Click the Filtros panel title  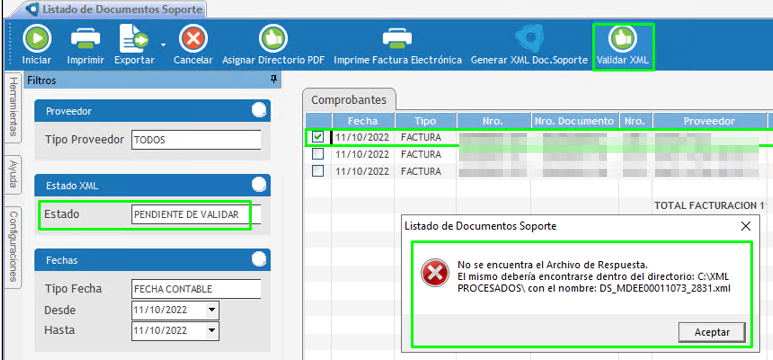(41, 80)
